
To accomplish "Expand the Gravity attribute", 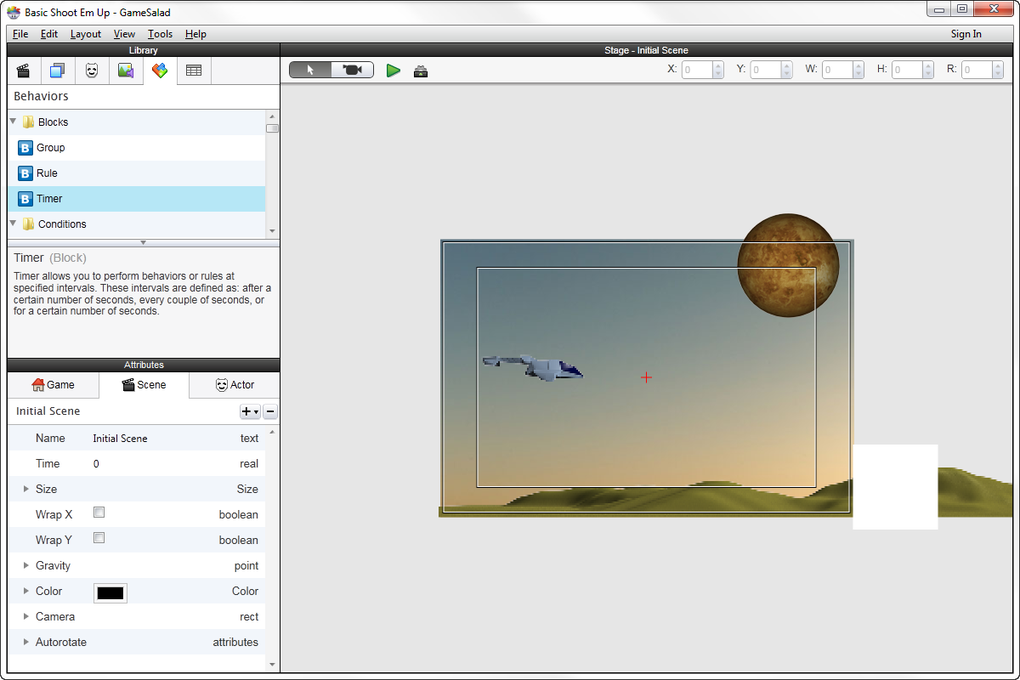I will click(26, 565).
